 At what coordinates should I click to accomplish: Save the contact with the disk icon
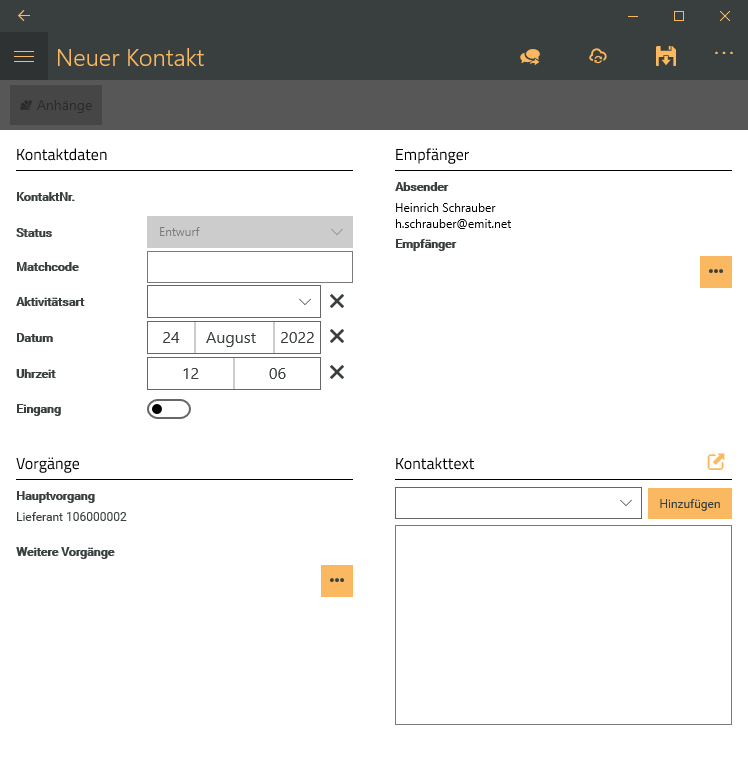(x=665, y=57)
